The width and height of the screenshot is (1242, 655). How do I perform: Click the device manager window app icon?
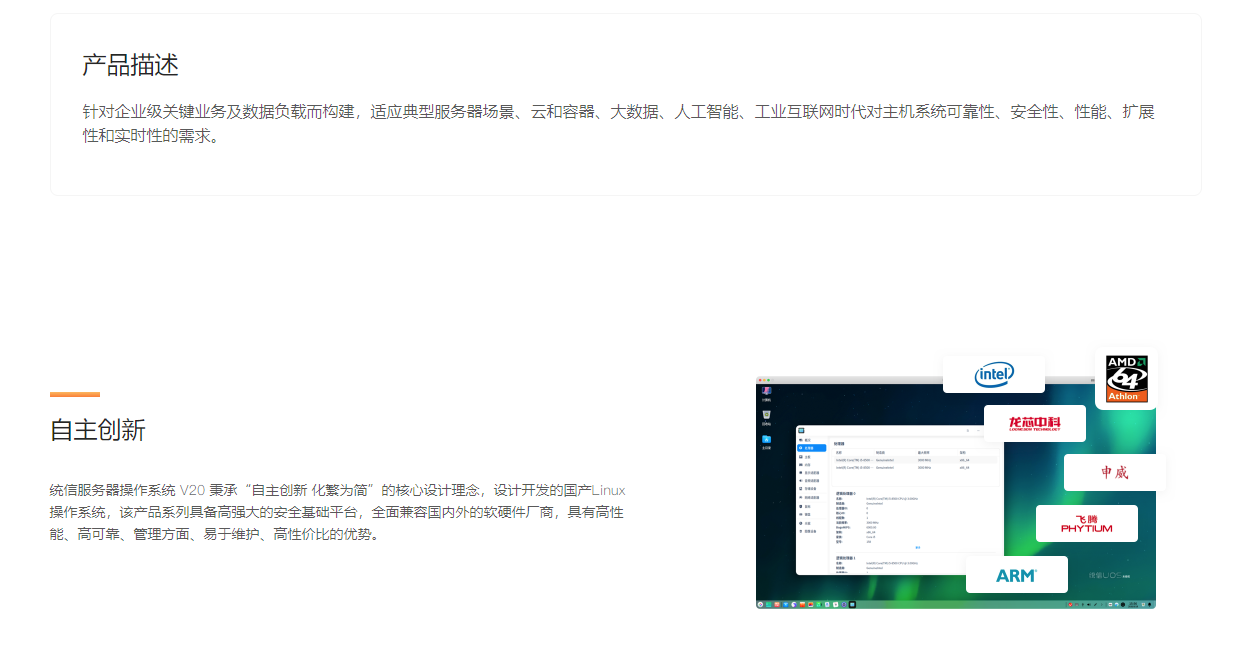(801, 431)
